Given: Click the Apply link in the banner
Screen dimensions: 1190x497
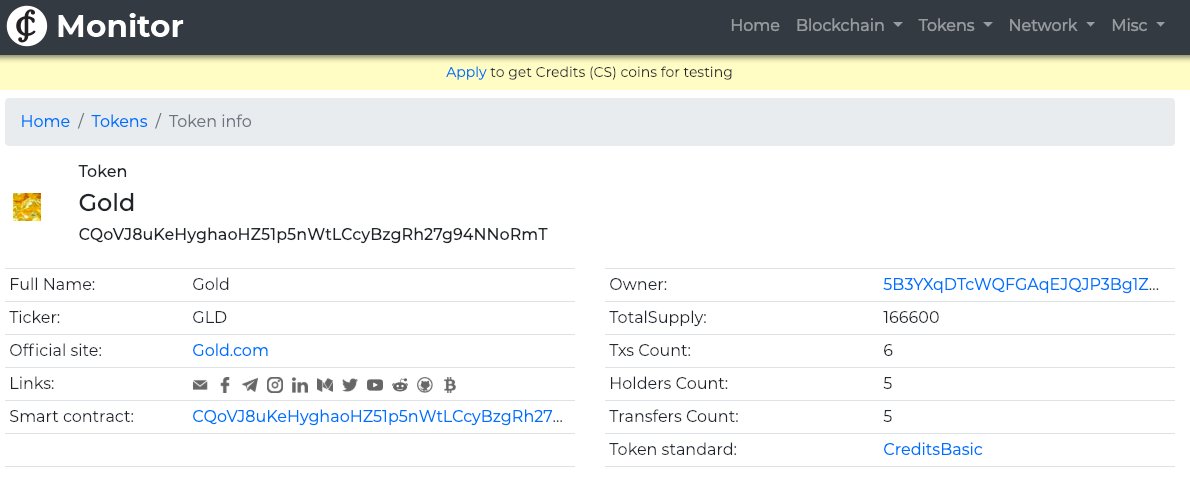Looking at the screenshot, I should pos(466,72).
